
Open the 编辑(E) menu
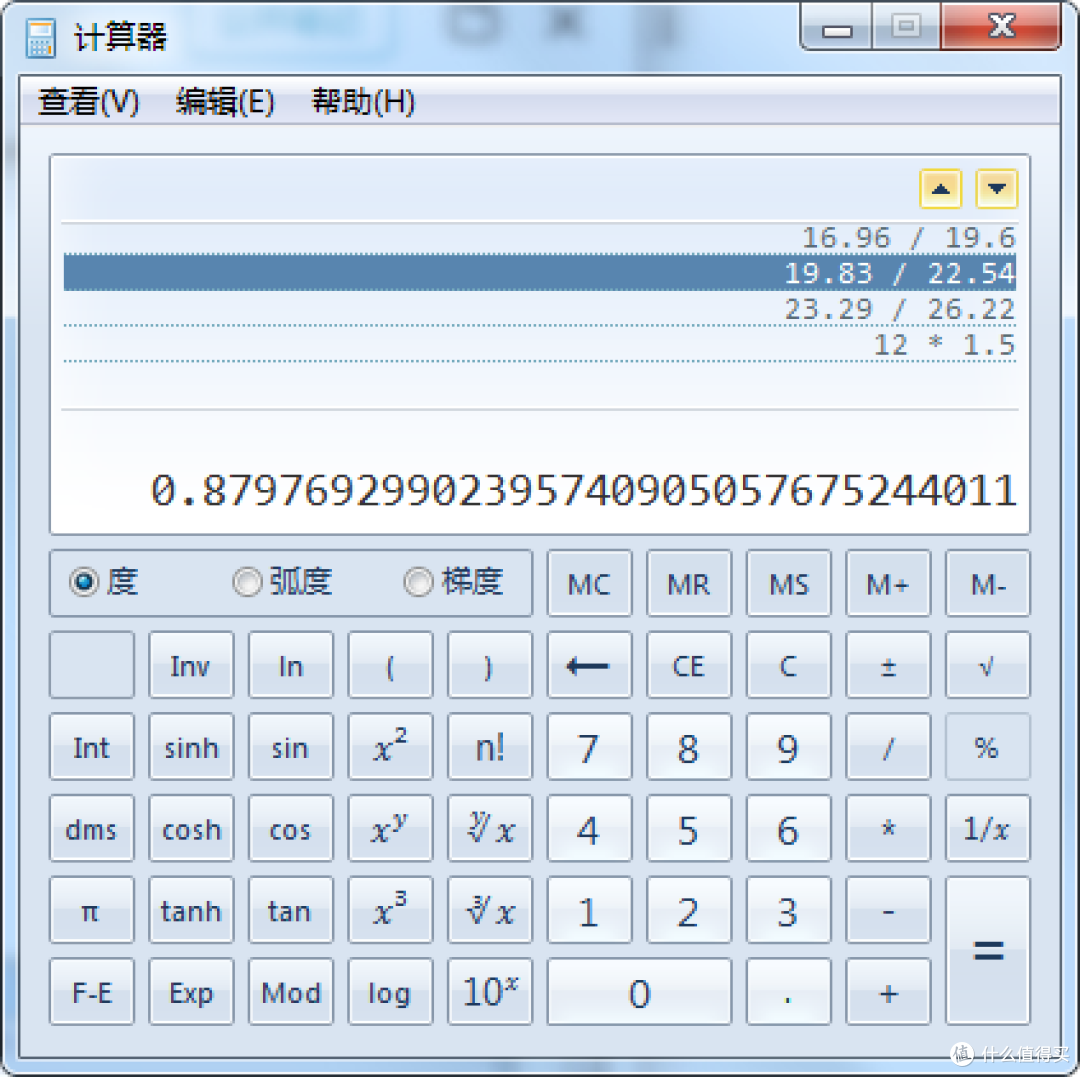click(225, 102)
